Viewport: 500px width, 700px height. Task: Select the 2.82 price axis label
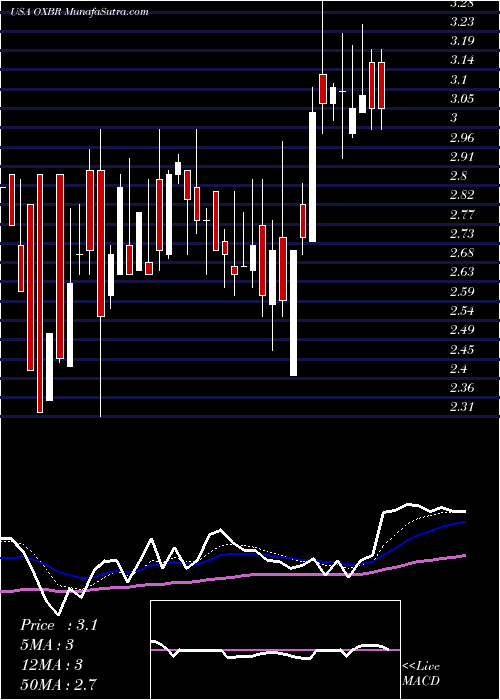pos(462,195)
